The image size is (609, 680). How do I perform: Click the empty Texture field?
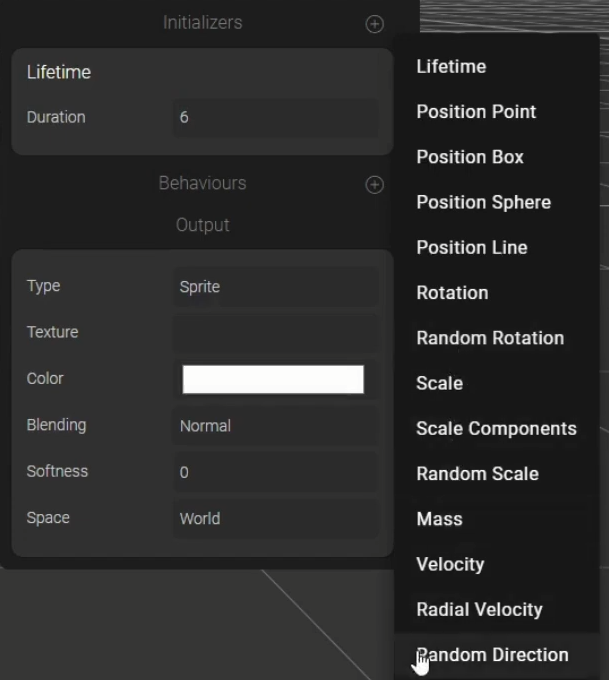pos(275,333)
